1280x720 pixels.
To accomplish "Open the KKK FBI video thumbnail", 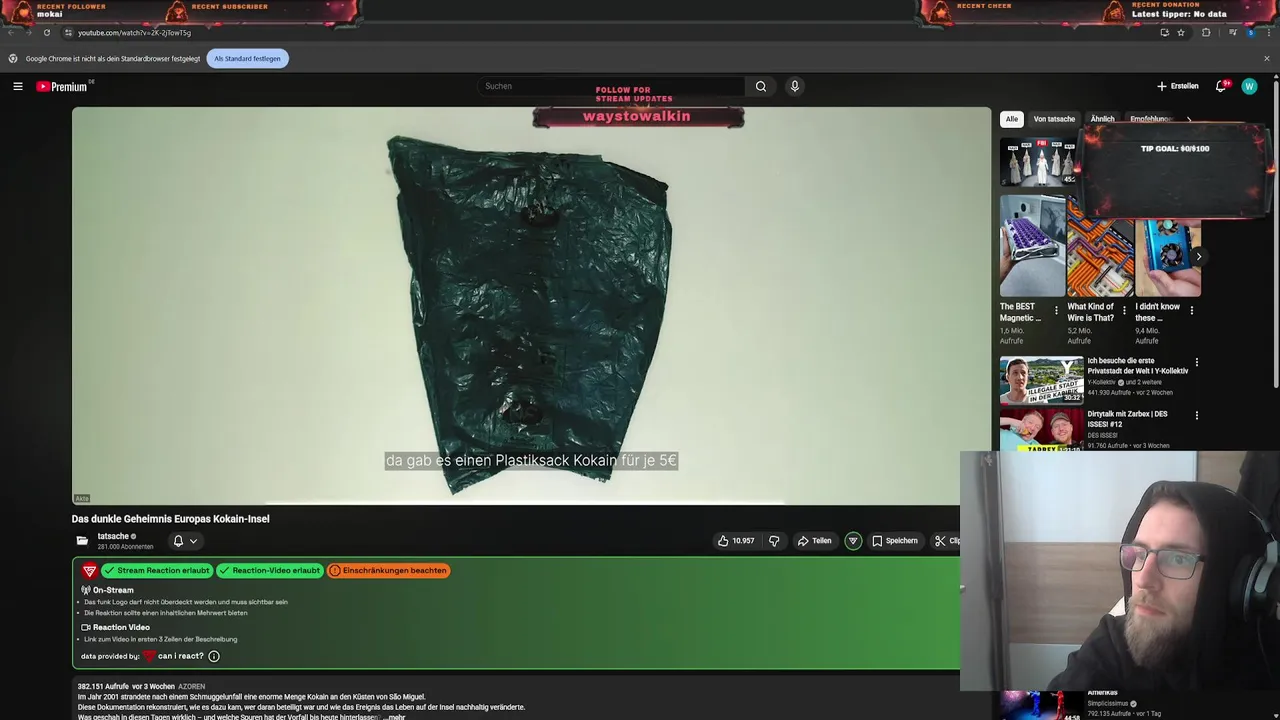I will pyautogui.click(x=1038, y=161).
